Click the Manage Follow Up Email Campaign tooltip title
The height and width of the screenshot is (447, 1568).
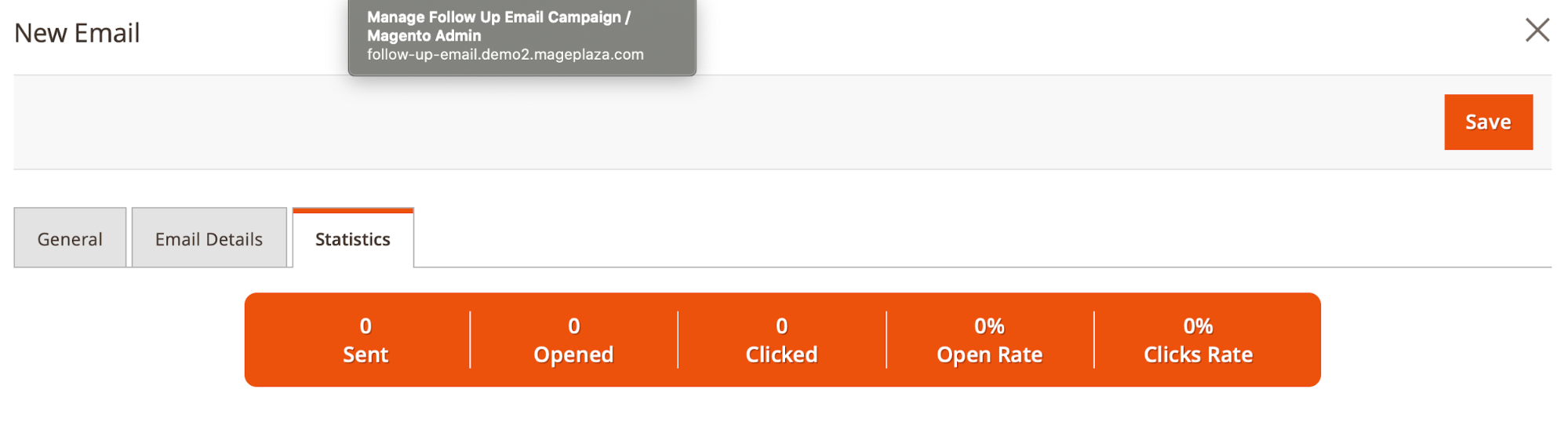coord(498,17)
